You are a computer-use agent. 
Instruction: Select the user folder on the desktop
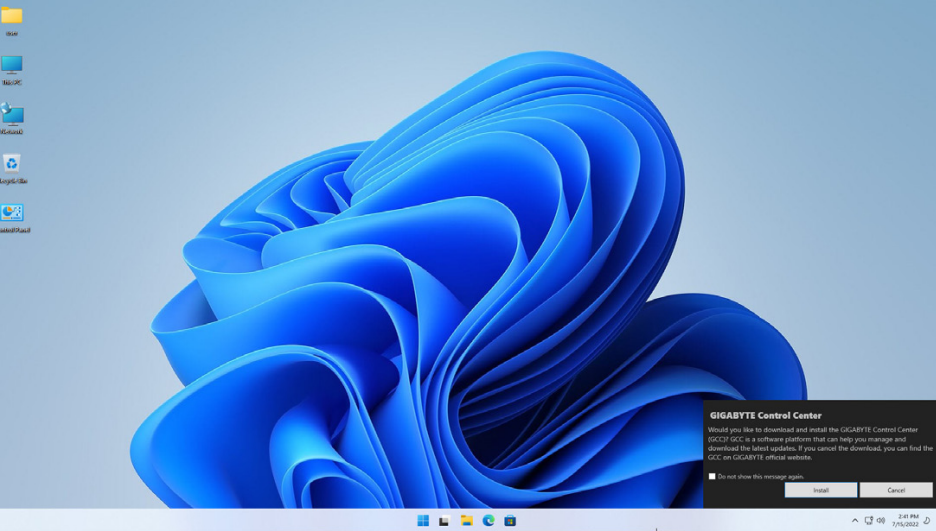click(x=12, y=17)
